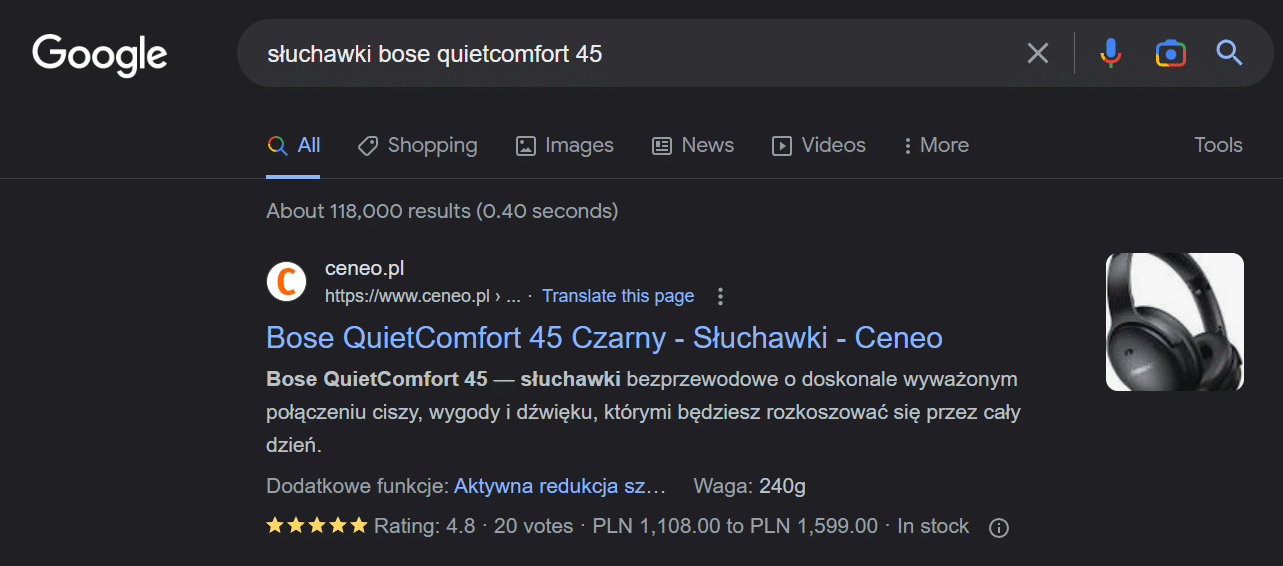Open the Shopping tab
The width and height of the screenshot is (1283, 566).
point(417,145)
